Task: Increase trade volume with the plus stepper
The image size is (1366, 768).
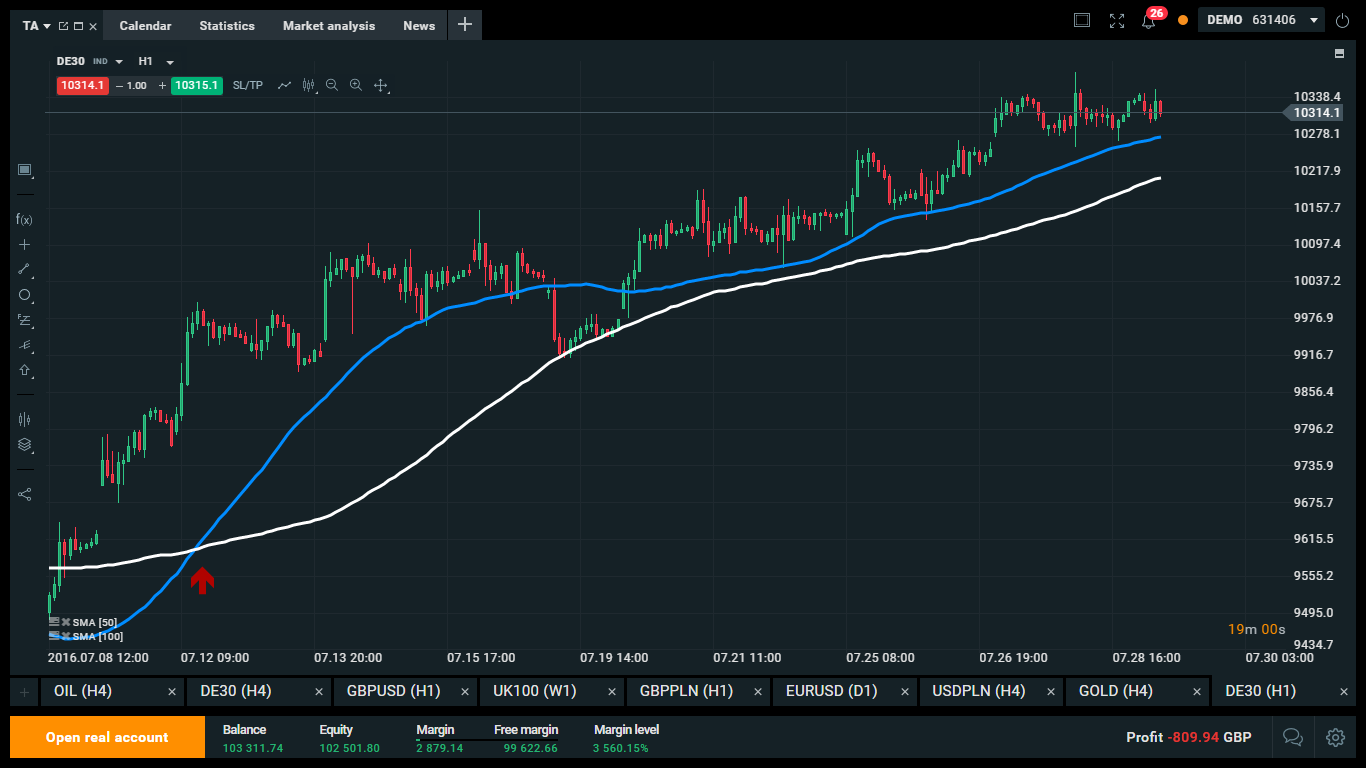Action: click(x=162, y=86)
